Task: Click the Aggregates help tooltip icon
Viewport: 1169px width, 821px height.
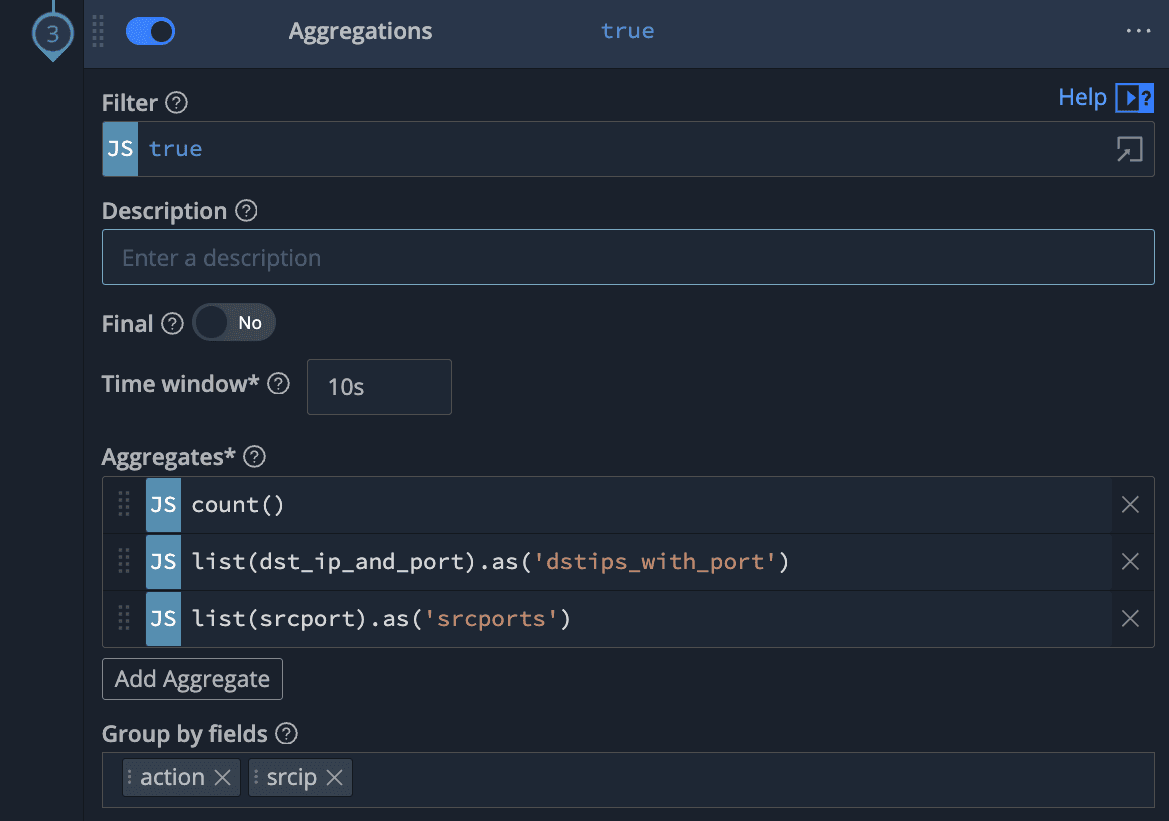Action: [x=255, y=457]
